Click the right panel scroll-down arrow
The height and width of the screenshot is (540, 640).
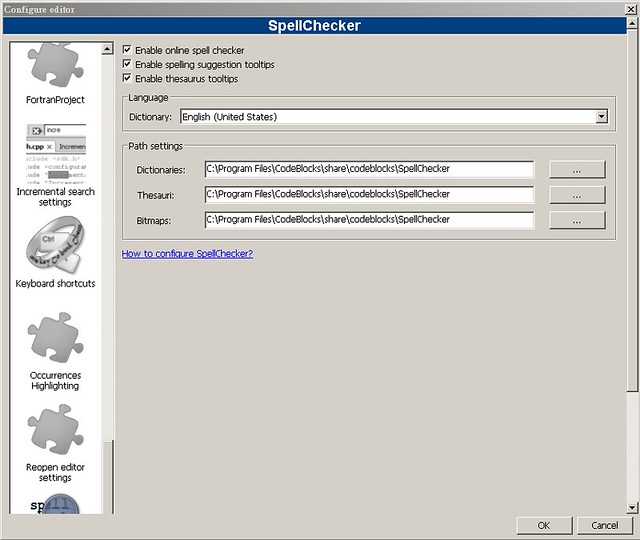pos(632,507)
